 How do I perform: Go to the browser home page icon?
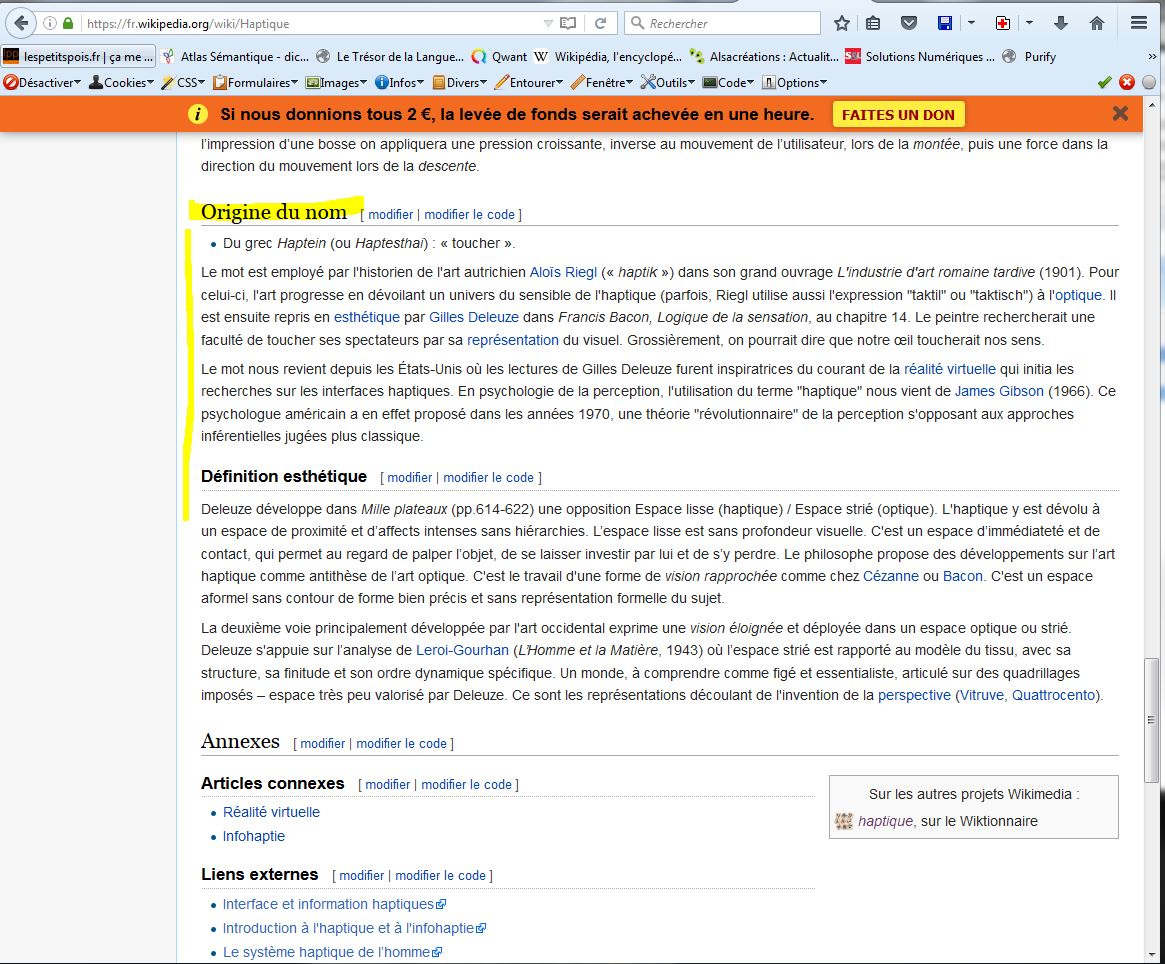coord(1096,23)
